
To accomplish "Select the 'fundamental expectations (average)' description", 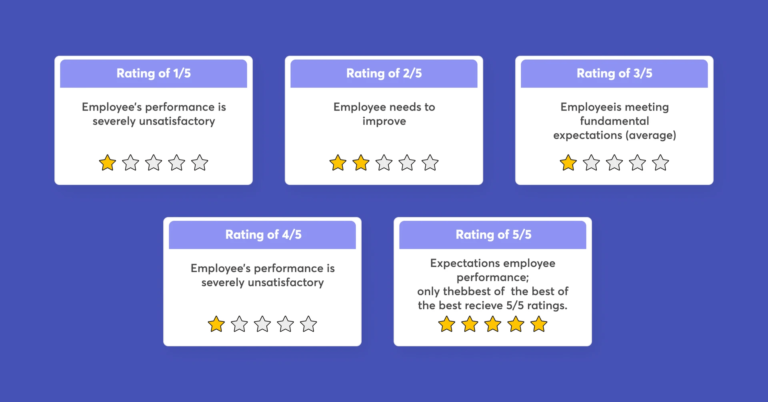I will (x=615, y=128).
